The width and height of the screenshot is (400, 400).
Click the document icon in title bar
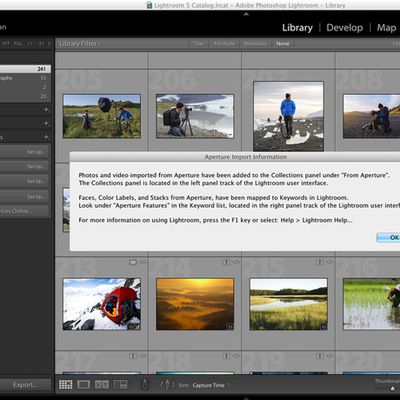point(149,5)
